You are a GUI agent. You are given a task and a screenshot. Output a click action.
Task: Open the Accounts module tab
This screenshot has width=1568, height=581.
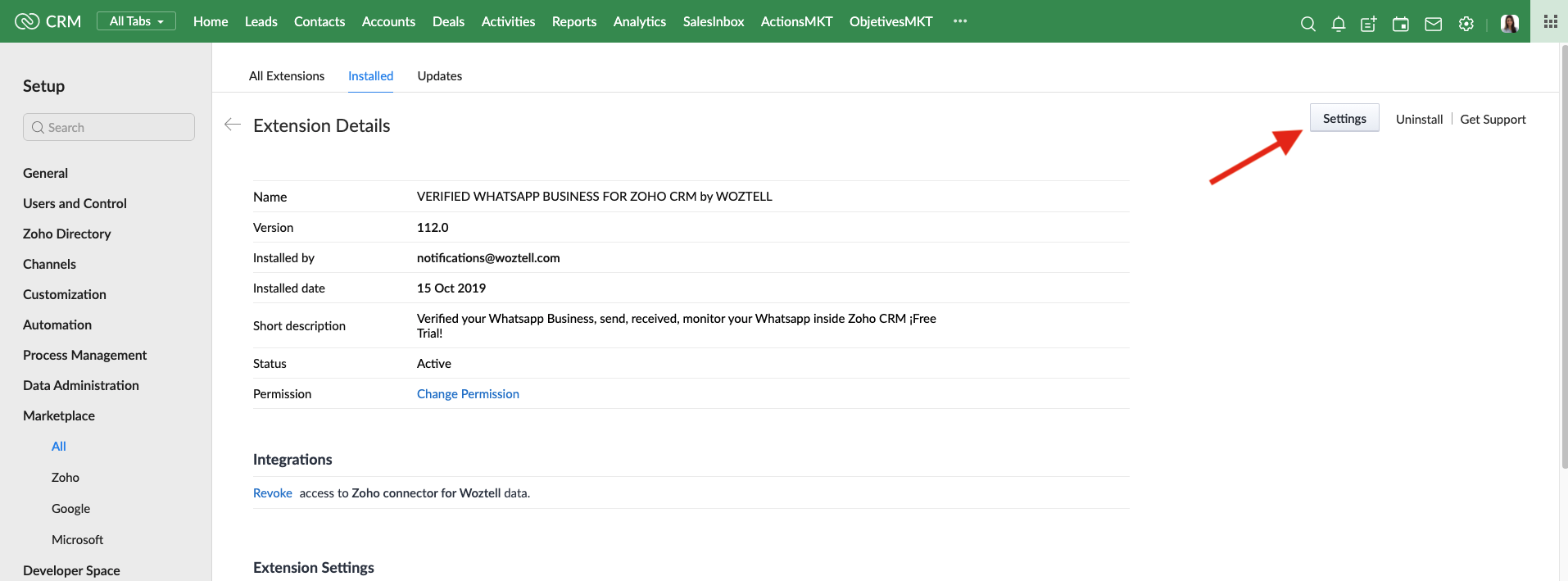tap(388, 21)
